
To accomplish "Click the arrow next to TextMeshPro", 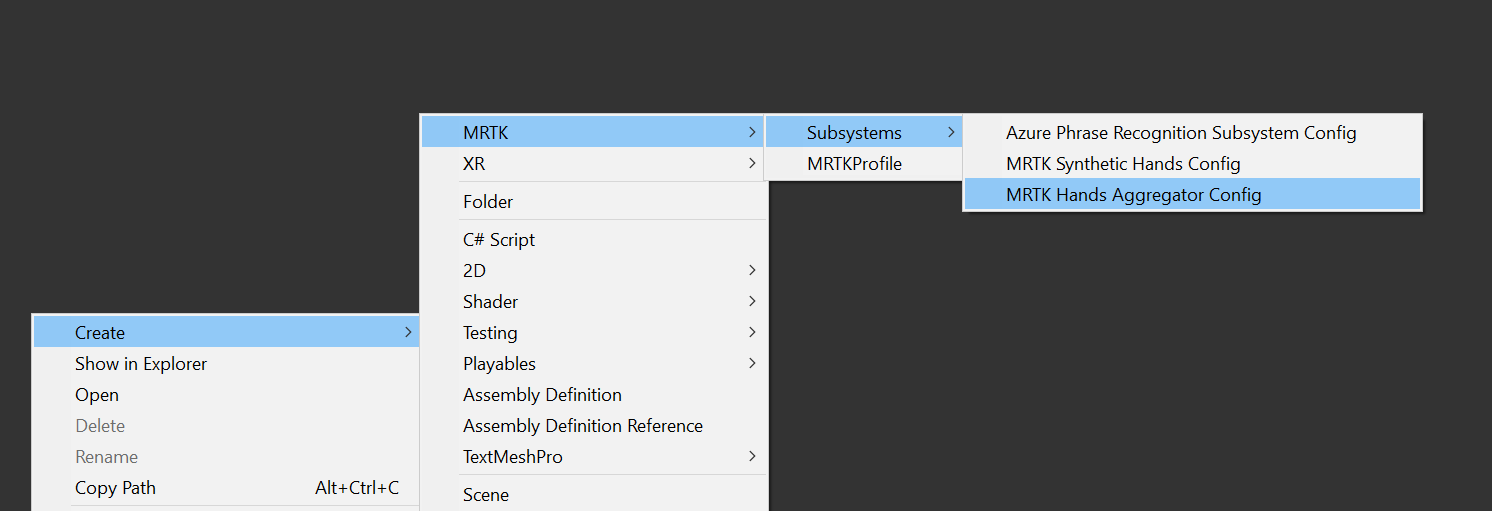I will pyautogui.click(x=752, y=456).
